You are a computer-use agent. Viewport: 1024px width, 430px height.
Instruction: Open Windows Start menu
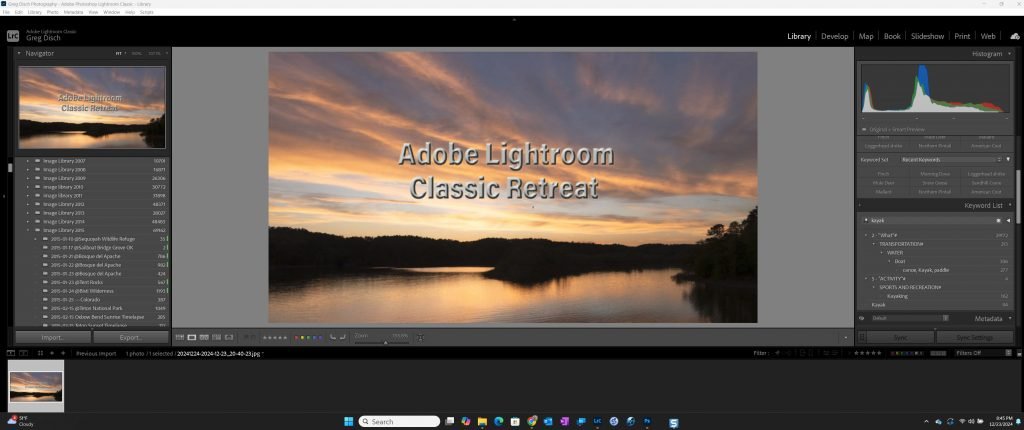tap(348, 422)
